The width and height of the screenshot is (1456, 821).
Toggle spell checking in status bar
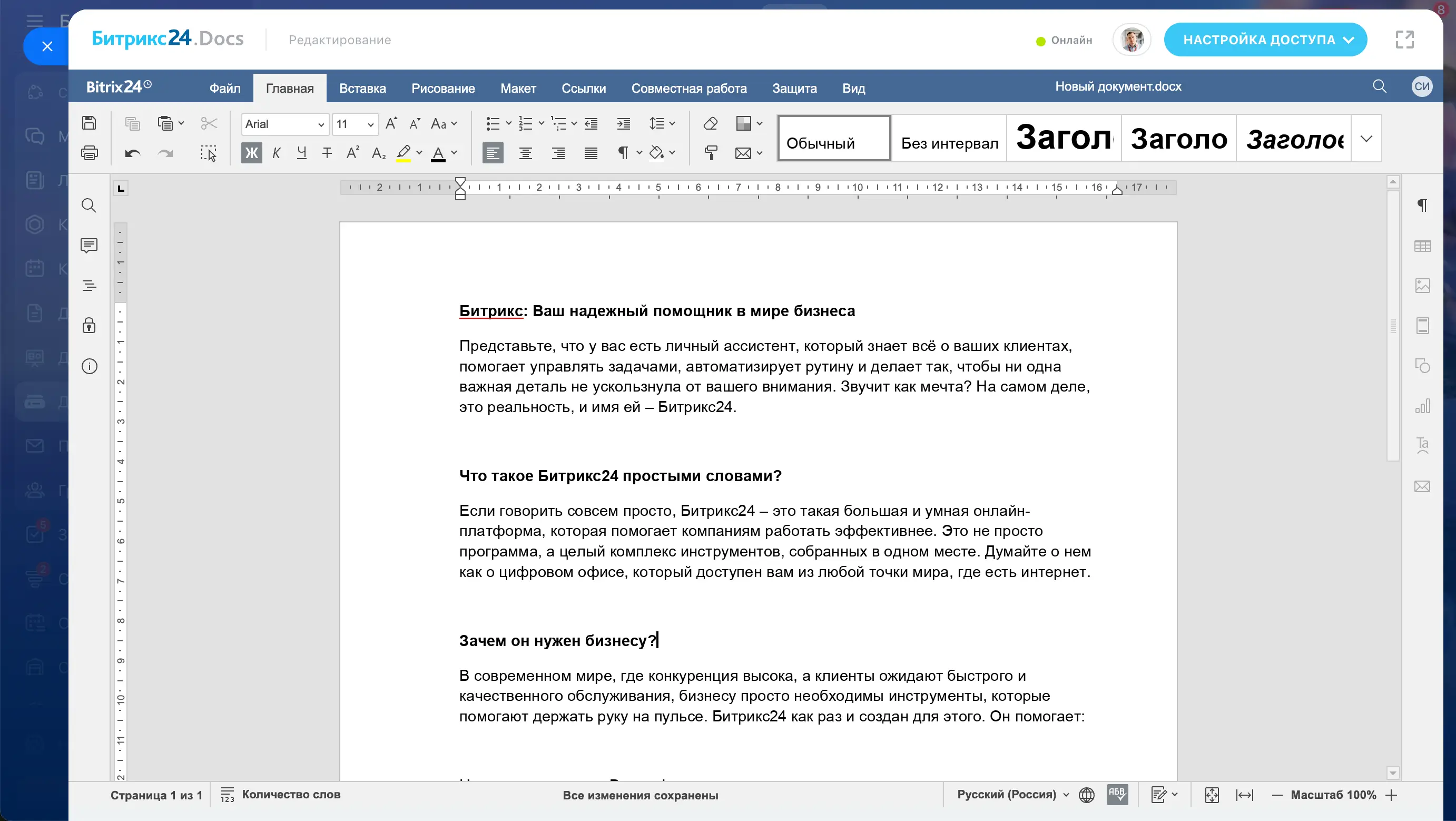point(1117,794)
